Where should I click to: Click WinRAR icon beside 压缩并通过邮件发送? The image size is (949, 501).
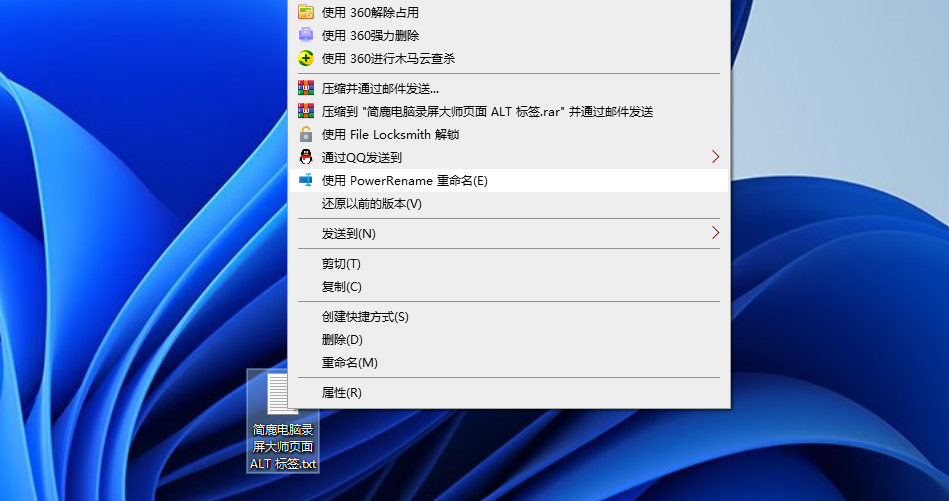306,88
